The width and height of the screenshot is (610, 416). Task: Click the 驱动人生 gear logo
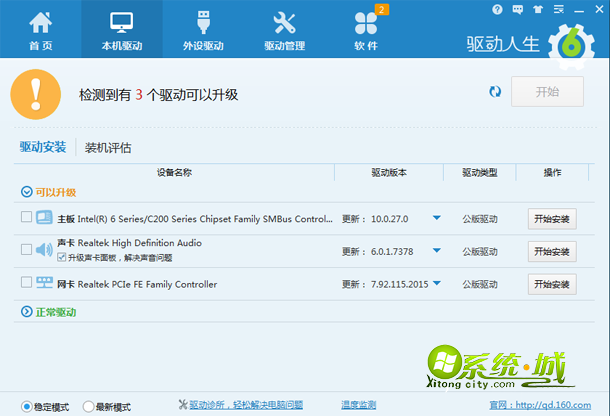[x=571, y=47]
